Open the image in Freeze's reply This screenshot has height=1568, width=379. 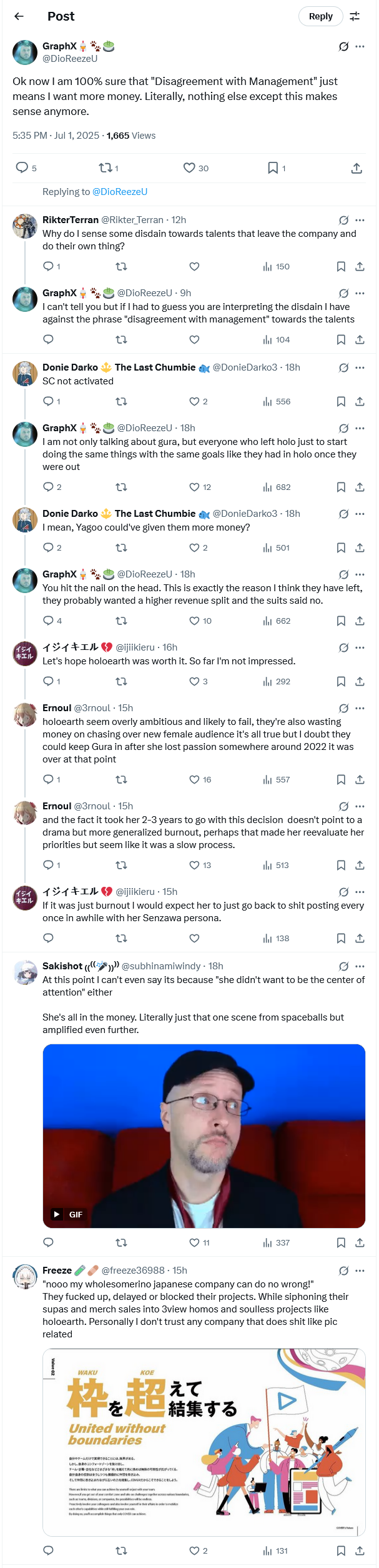[204, 1442]
